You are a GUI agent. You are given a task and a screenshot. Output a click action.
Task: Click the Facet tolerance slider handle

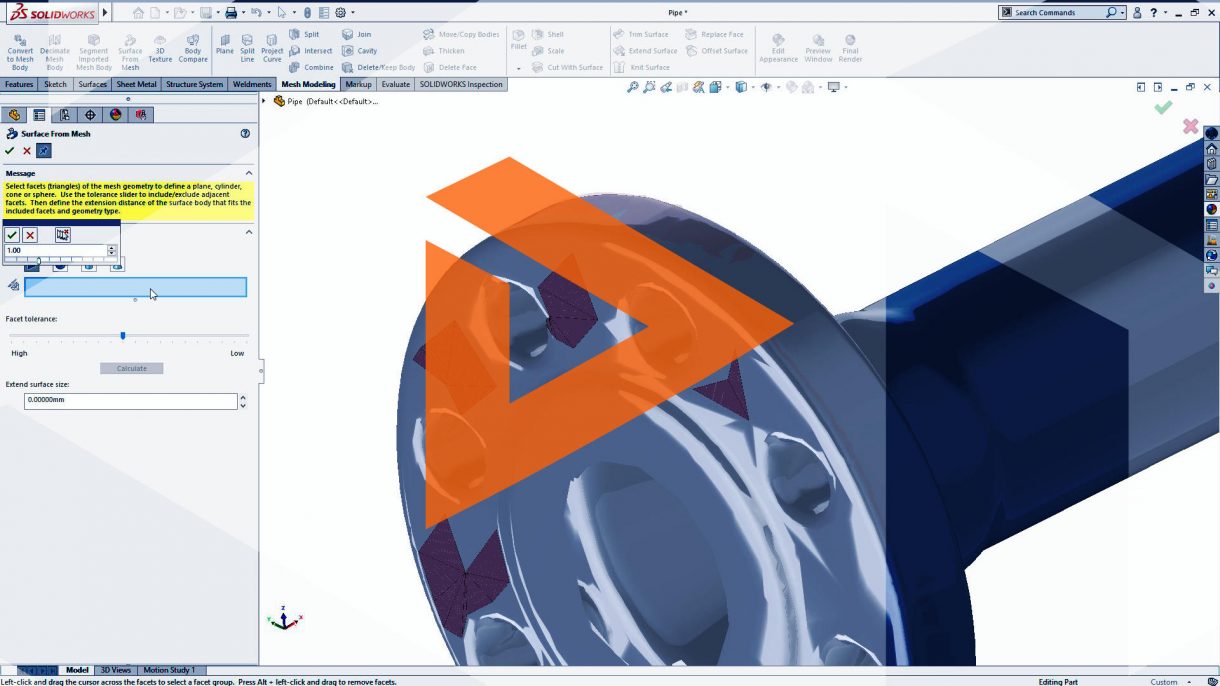(123, 336)
